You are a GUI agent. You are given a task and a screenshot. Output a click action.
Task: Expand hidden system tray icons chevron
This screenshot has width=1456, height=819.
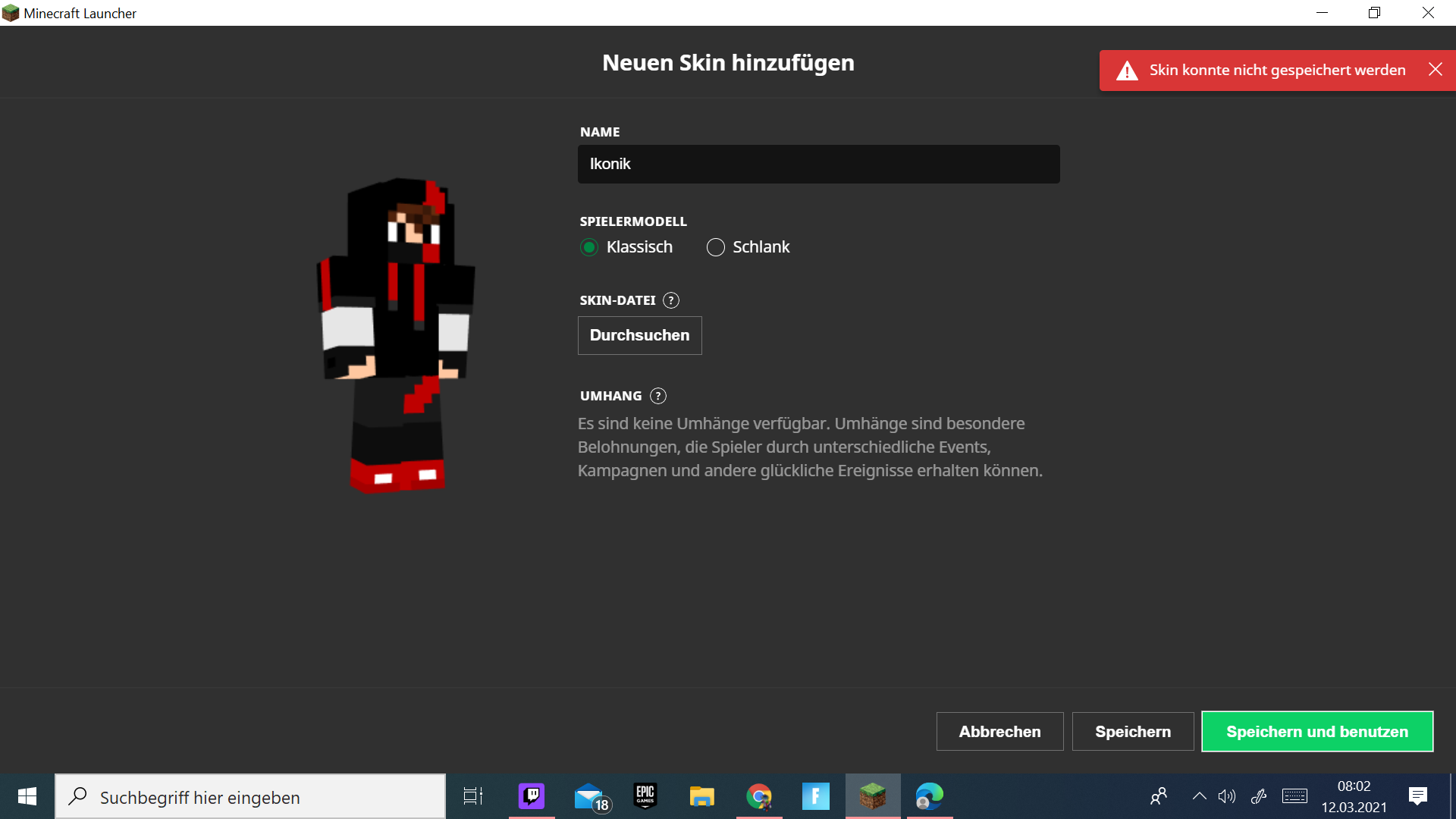coord(1199,796)
